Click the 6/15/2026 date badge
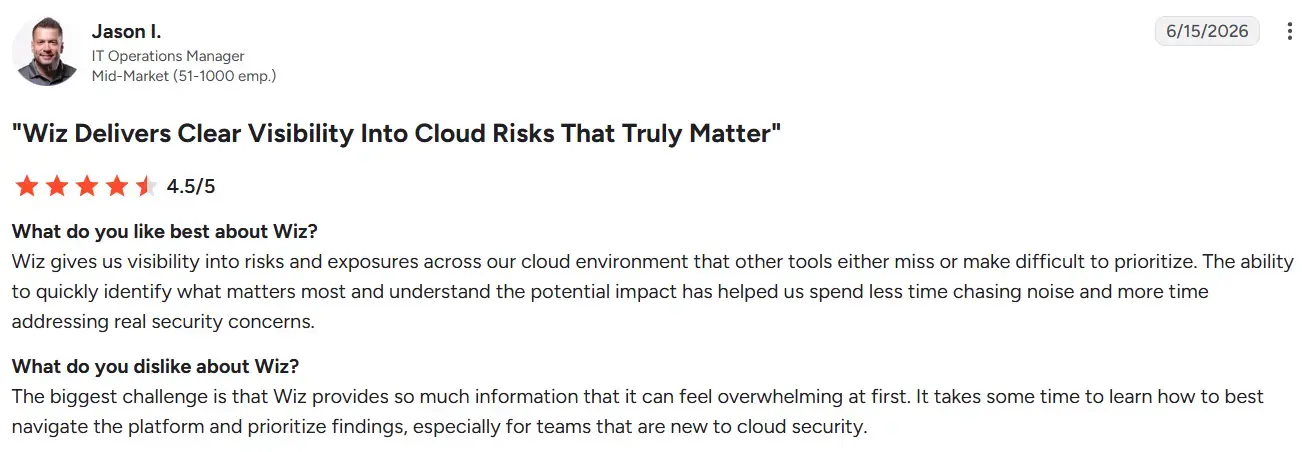This screenshot has height=452, width=1302. tap(1207, 31)
